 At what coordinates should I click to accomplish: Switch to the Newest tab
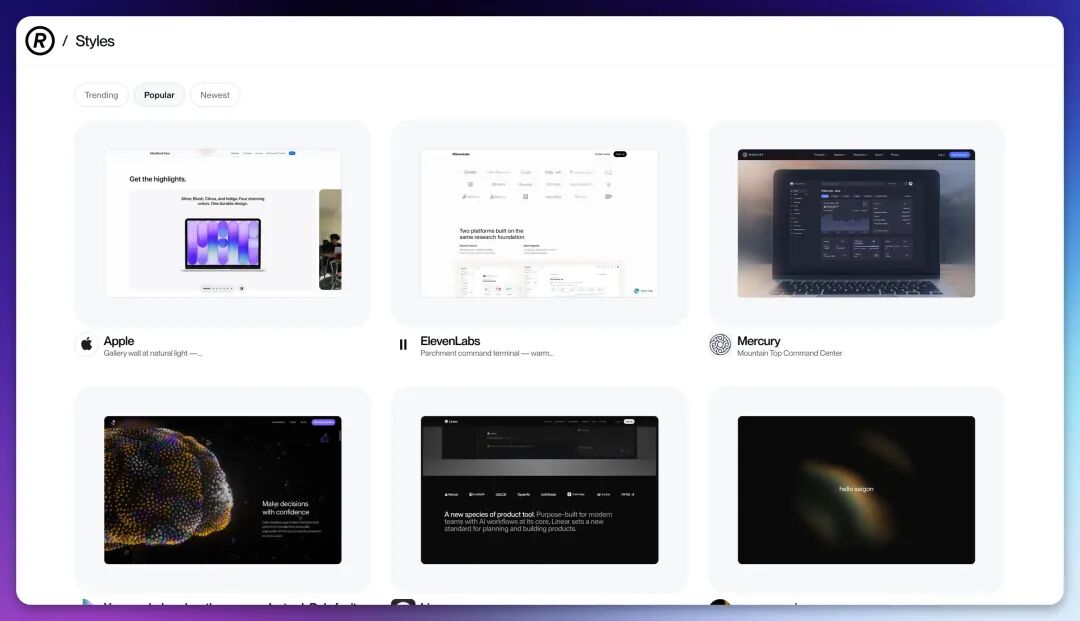click(x=215, y=95)
